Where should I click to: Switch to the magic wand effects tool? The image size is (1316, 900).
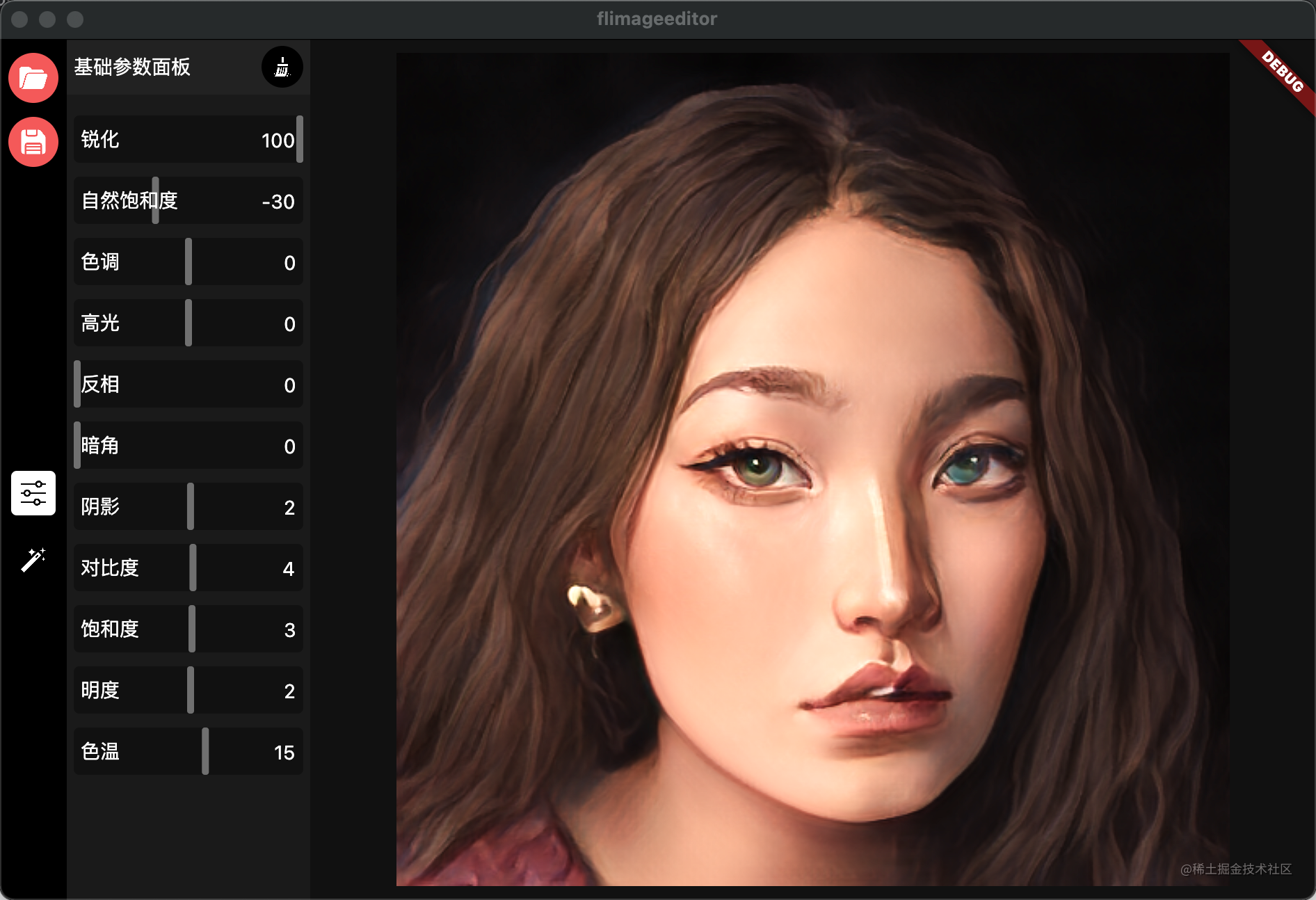click(33, 559)
